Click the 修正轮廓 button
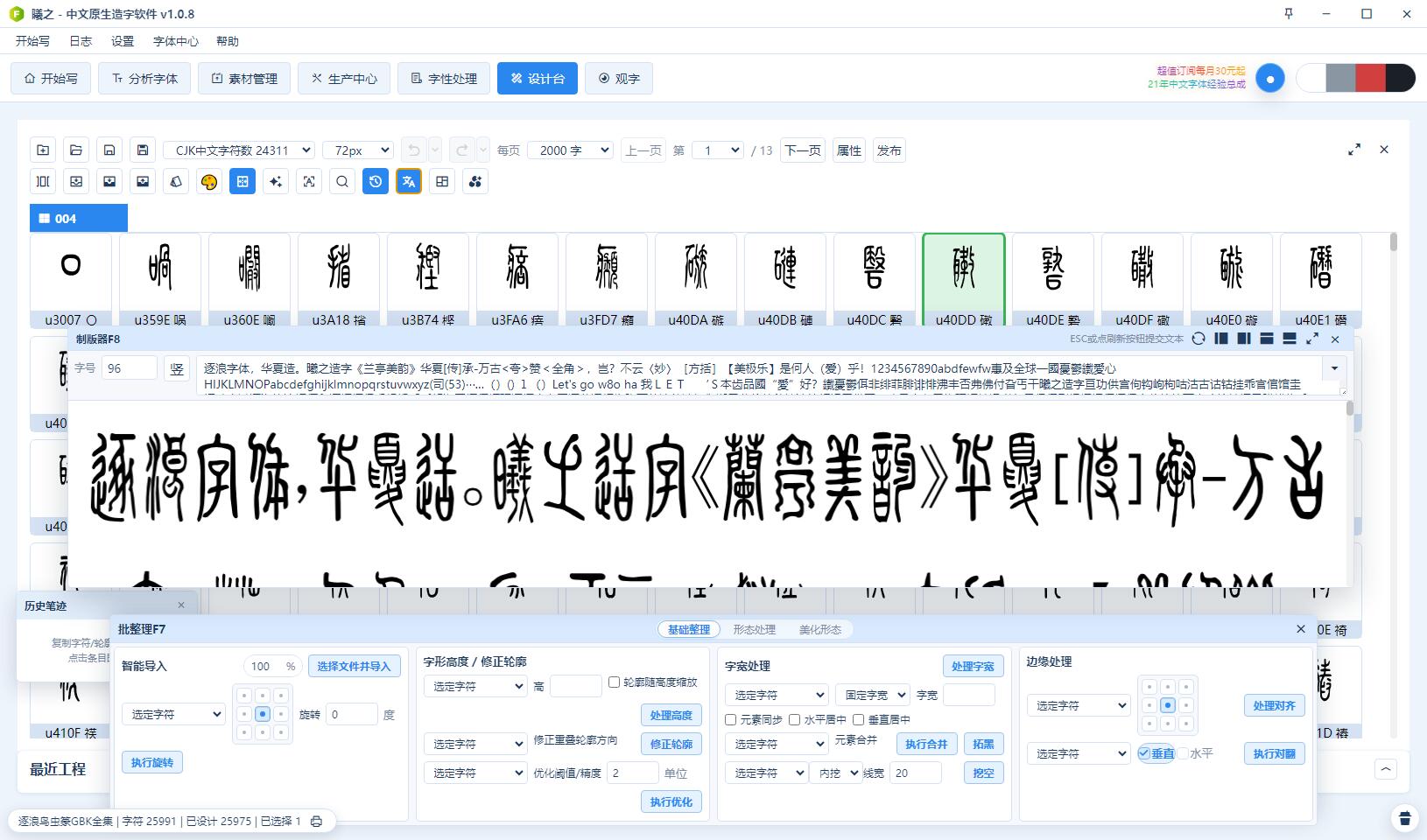This screenshot has width=1427, height=840. click(x=671, y=744)
